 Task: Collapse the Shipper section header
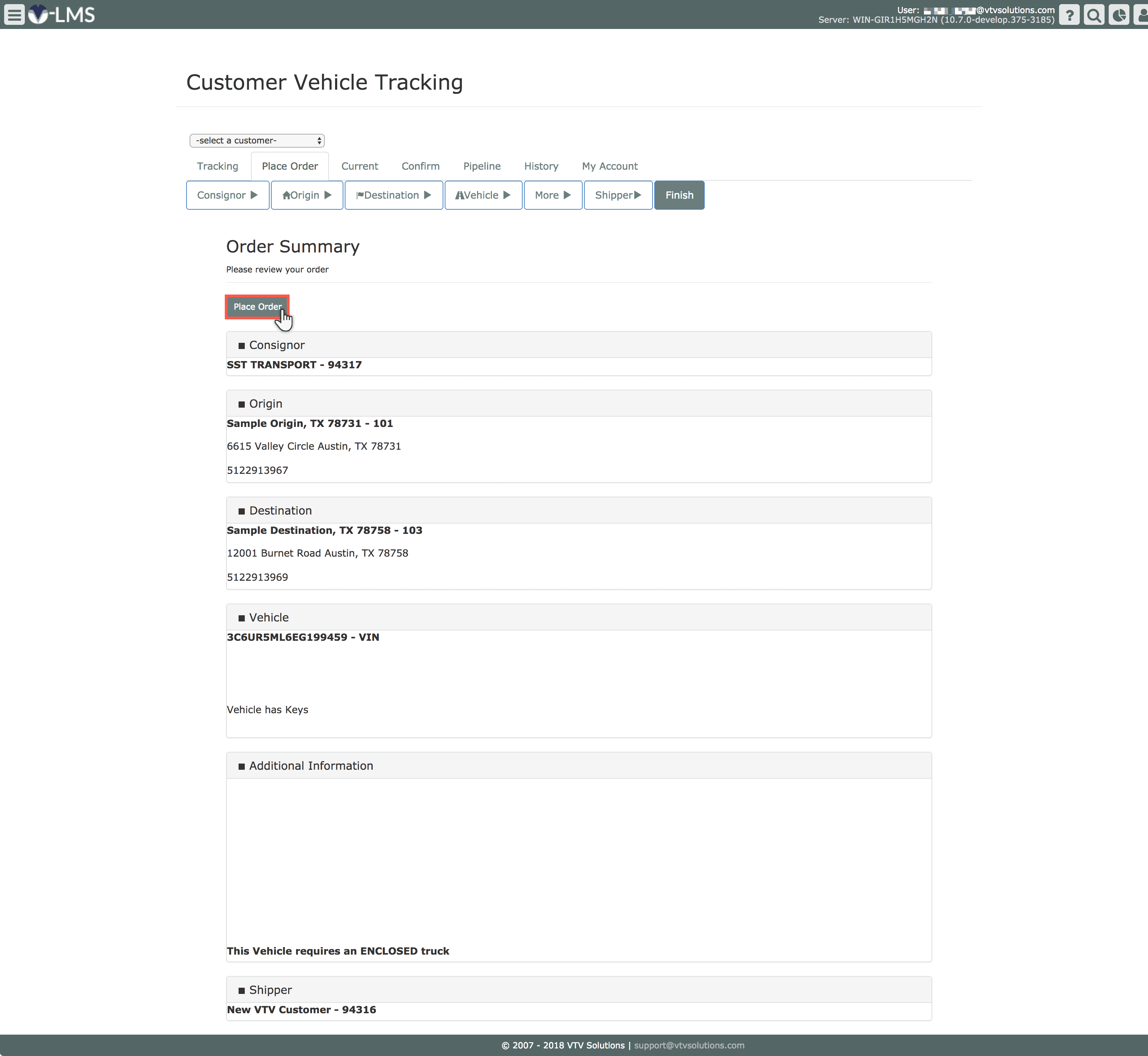(270, 990)
